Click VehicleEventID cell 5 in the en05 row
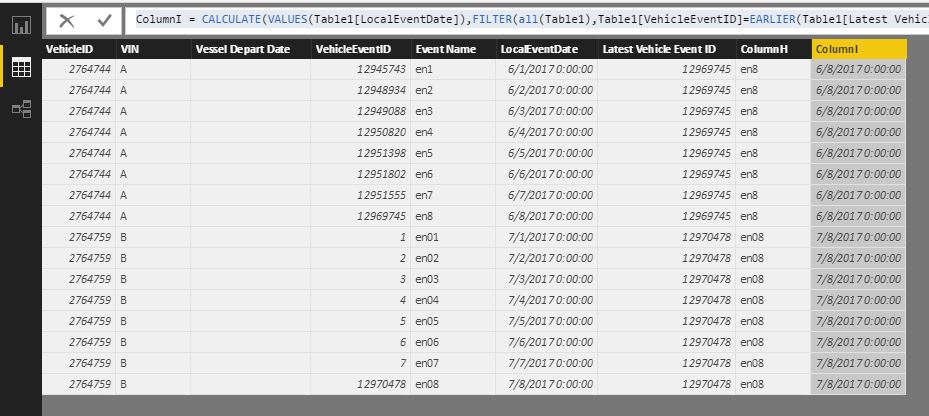Screen dimensions: 929x416 click(361, 321)
